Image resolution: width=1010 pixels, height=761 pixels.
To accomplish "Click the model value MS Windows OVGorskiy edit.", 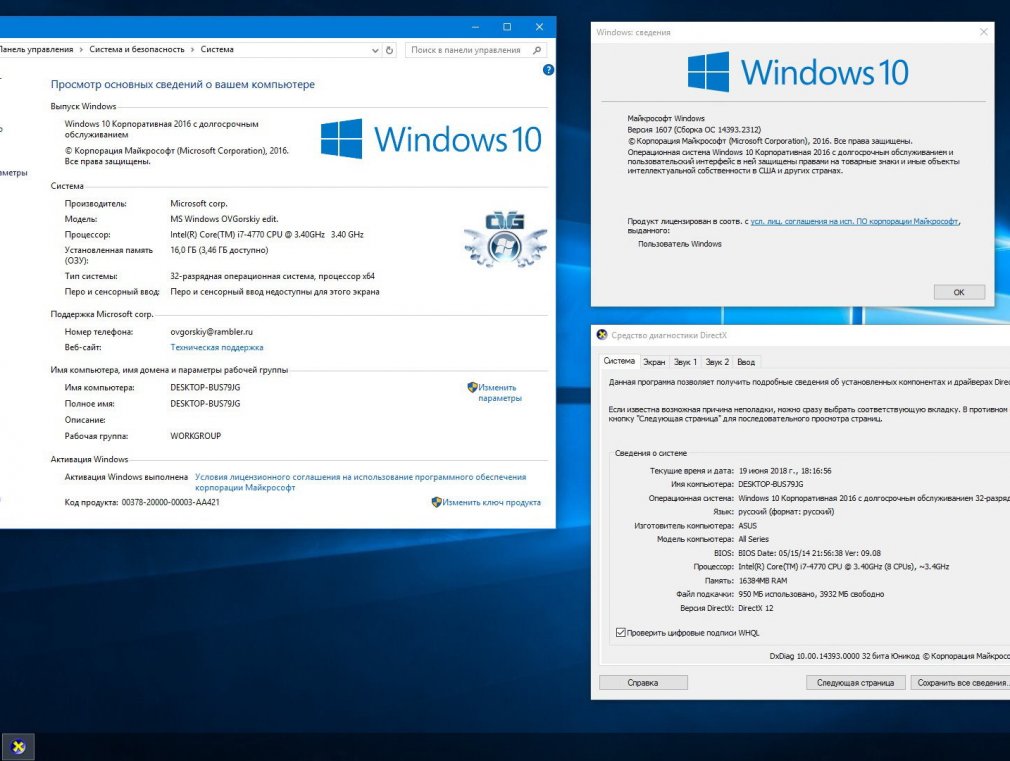I will [x=224, y=219].
